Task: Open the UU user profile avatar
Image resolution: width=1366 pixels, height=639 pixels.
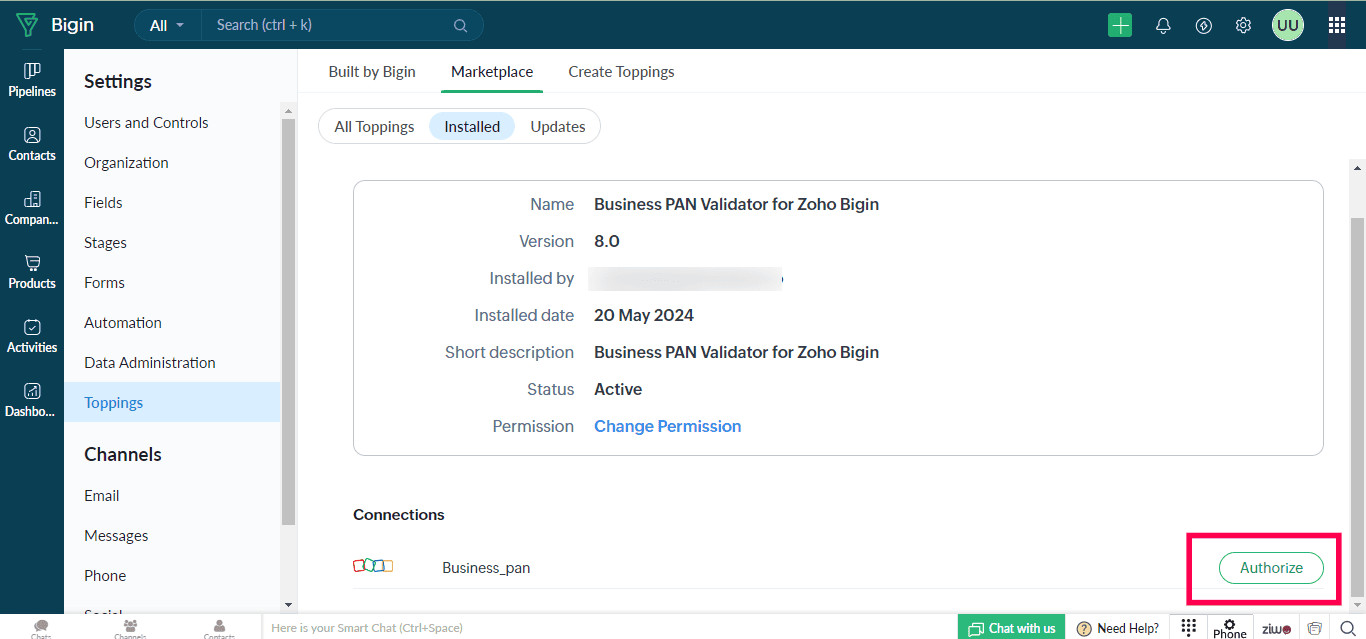Action: (1288, 25)
